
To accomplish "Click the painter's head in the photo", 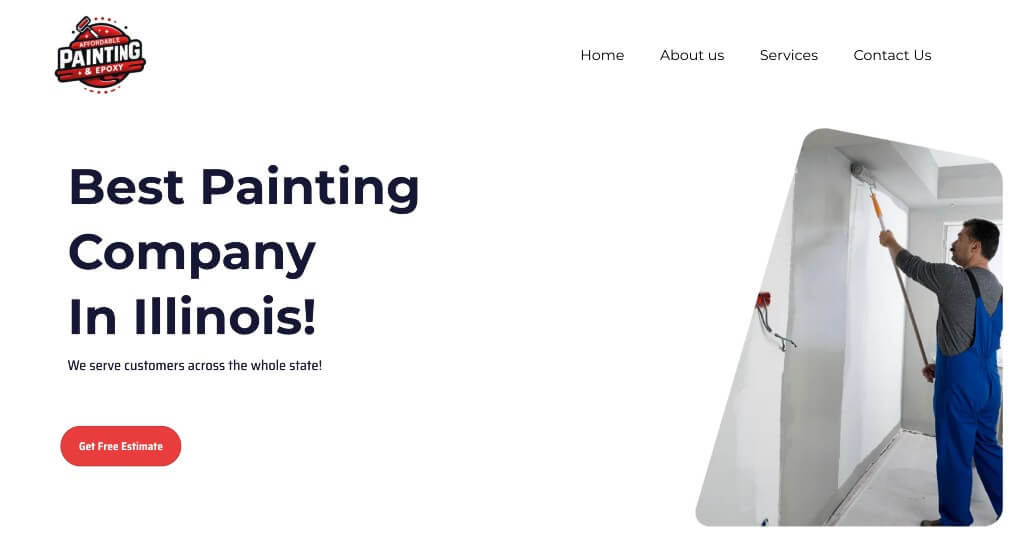I will 974,240.
